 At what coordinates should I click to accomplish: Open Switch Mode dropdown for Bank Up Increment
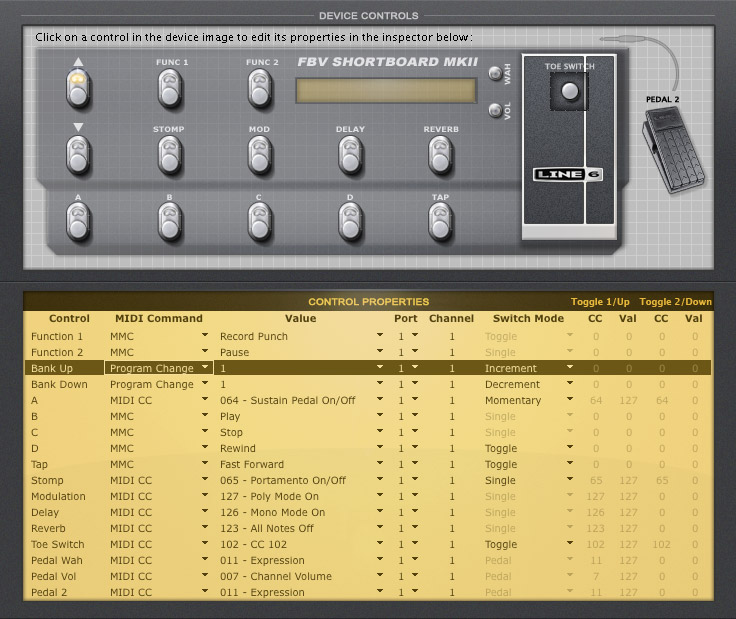click(570, 367)
